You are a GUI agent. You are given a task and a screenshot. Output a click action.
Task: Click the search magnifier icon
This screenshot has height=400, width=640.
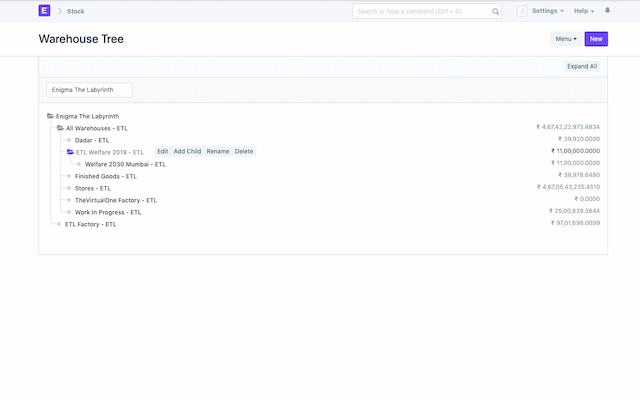pyautogui.click(x=496, y=11)
